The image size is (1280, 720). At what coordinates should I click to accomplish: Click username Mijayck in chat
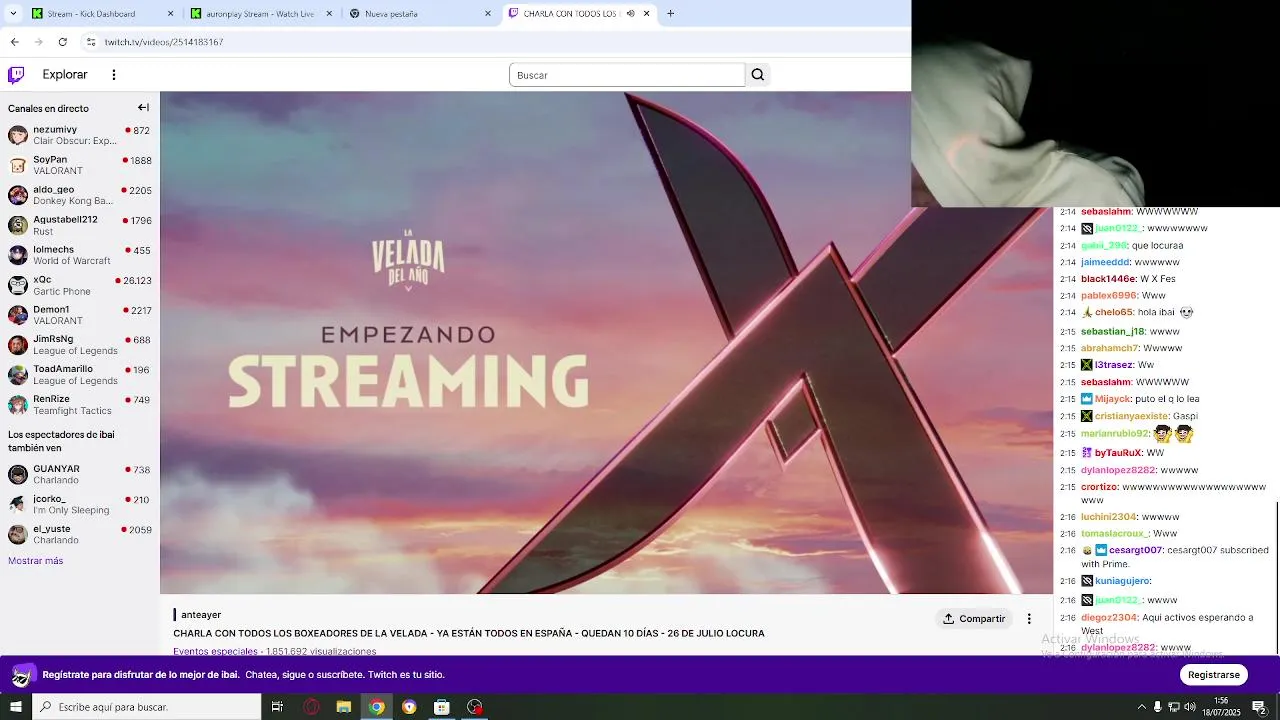(1112, 399)
